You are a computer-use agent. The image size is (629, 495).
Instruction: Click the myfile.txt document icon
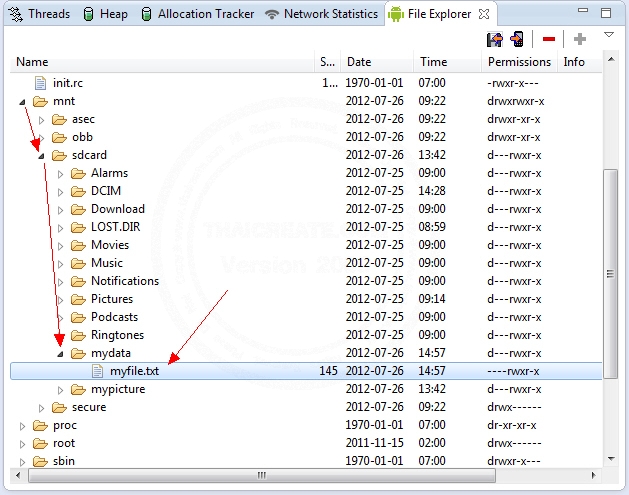(x=97, y=371)
